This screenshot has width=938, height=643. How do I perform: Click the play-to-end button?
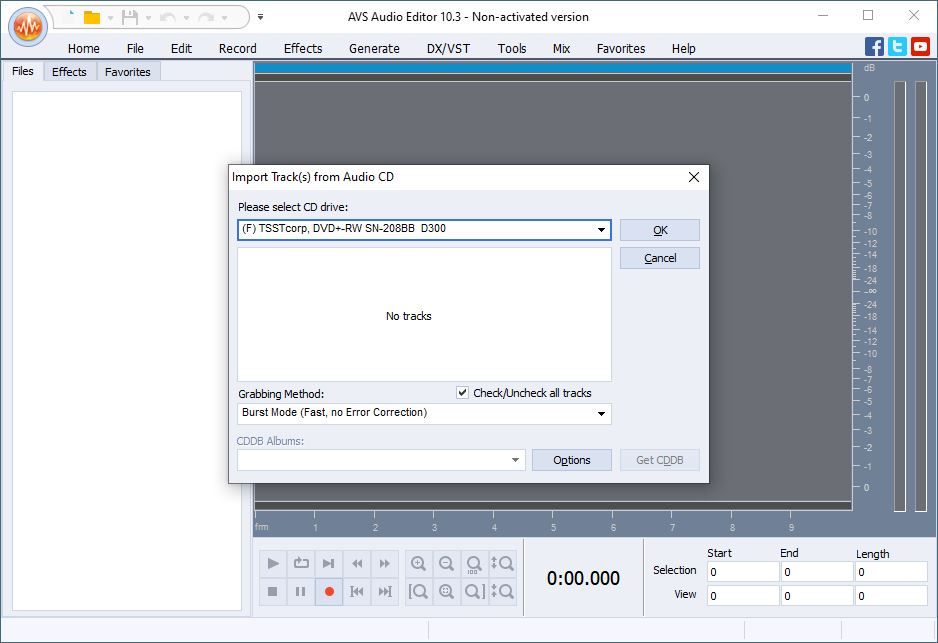[328, 563]
